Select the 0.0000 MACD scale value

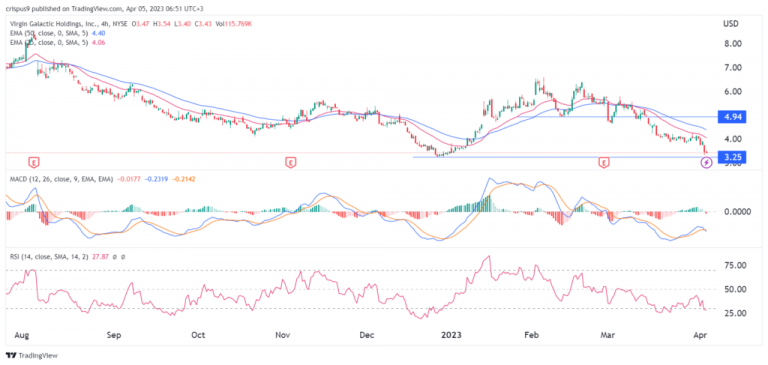(x=736, y=212)
